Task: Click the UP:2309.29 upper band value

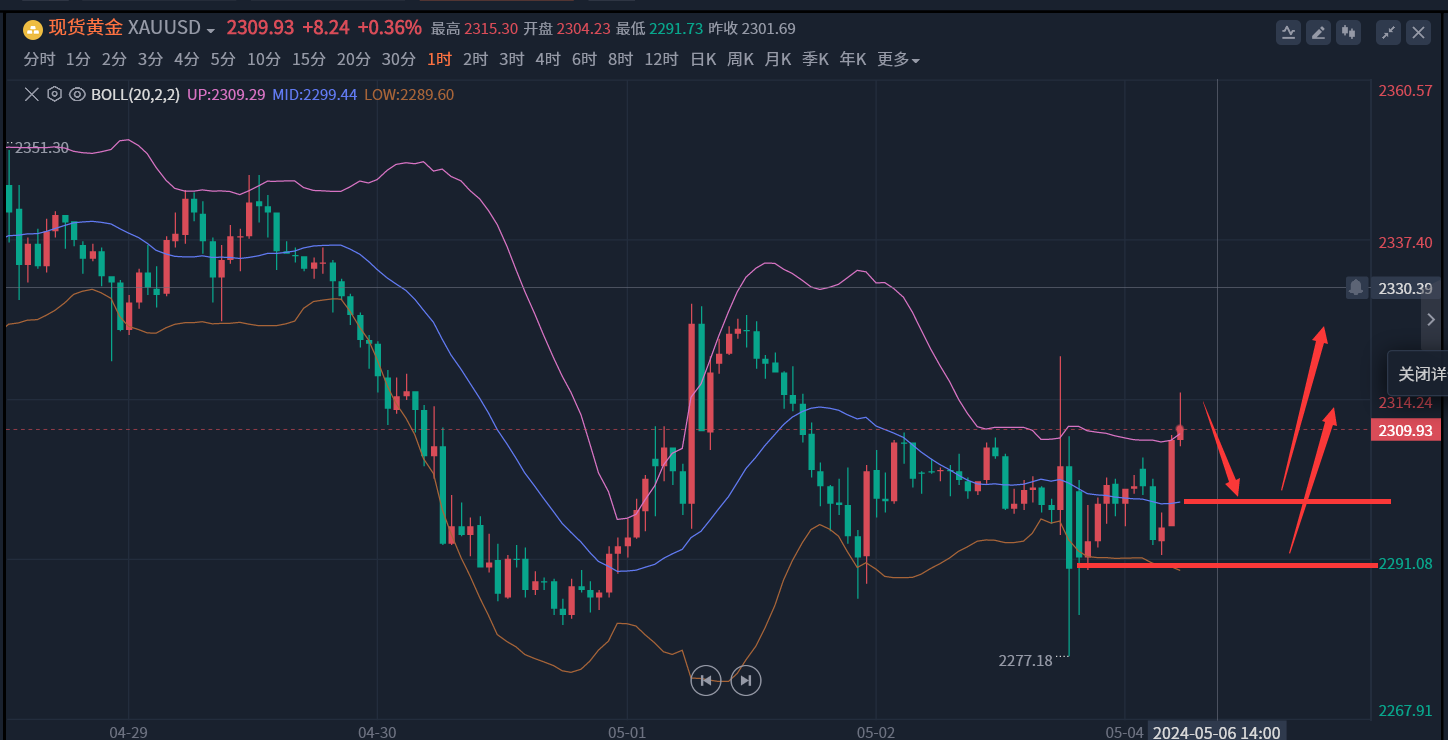Action: tap(226, 95)
